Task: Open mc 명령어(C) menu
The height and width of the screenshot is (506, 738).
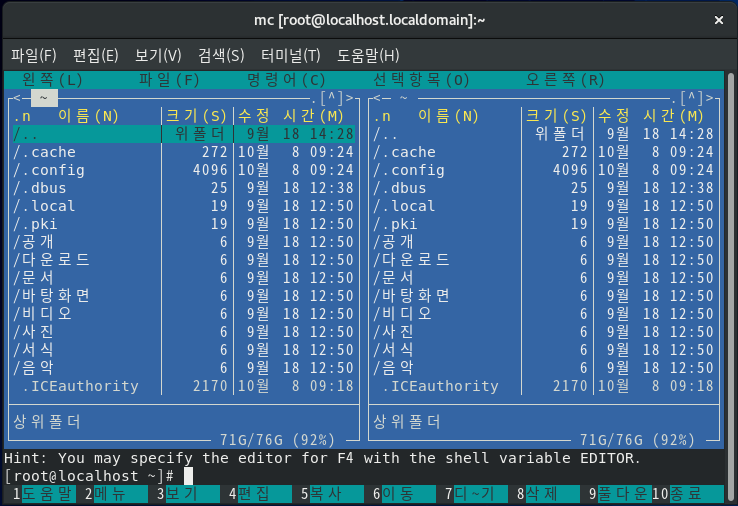Action: (x=286, y=80)
